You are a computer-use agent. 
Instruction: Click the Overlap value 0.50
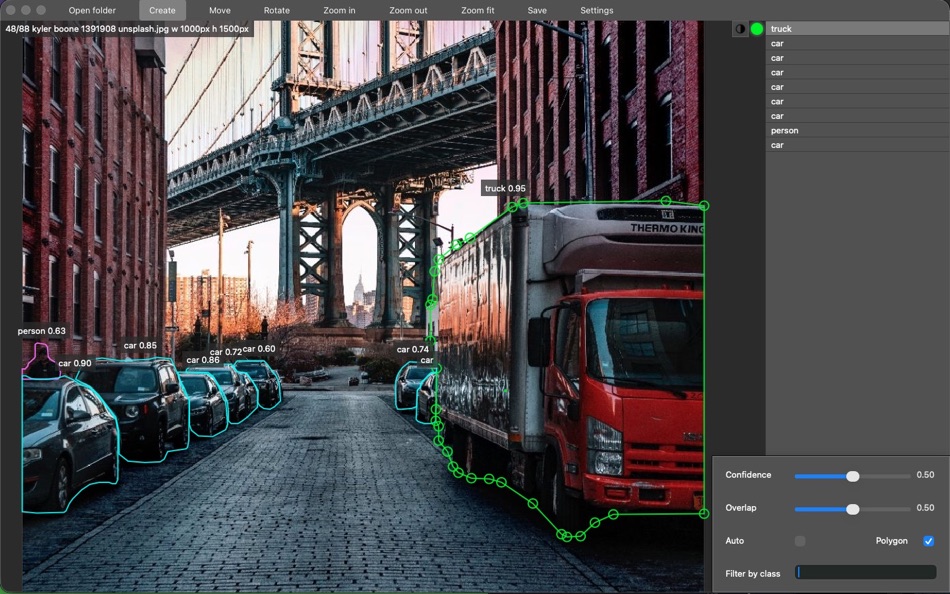[925, 507]
